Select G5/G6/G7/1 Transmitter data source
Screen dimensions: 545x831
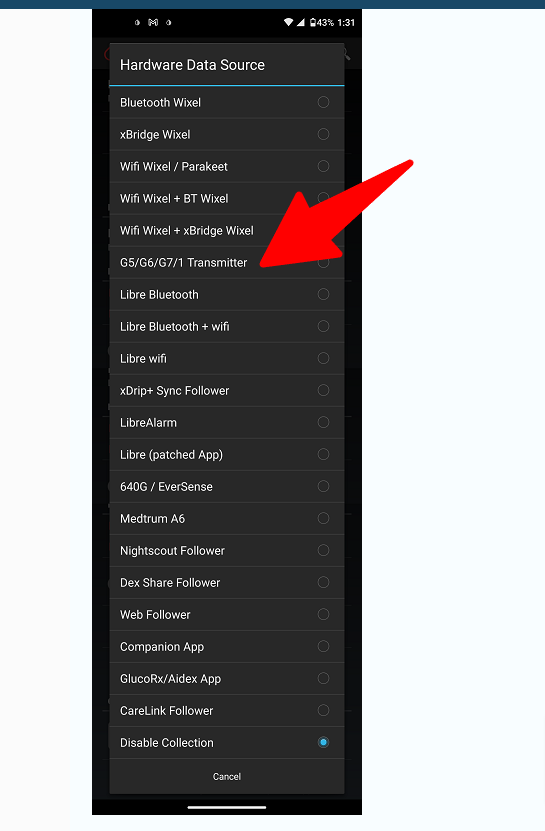coord(226,262)
